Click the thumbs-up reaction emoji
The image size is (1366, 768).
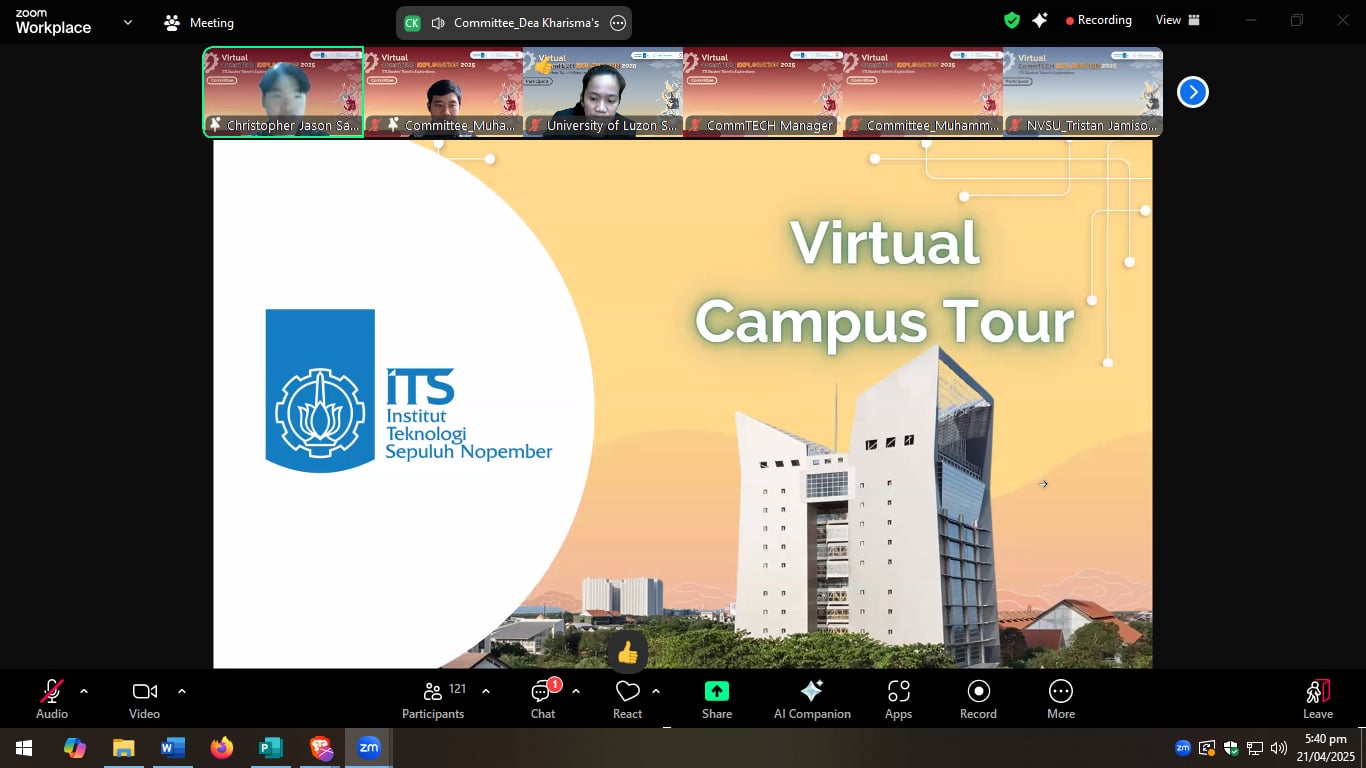[x=627, y=653]
